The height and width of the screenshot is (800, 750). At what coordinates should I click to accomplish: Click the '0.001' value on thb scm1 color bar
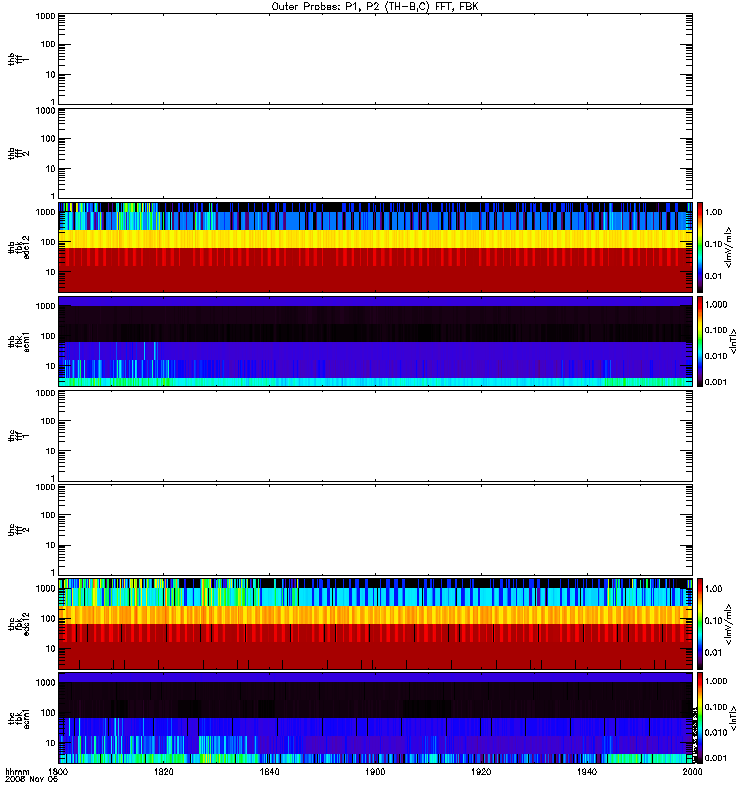[716, 382]
